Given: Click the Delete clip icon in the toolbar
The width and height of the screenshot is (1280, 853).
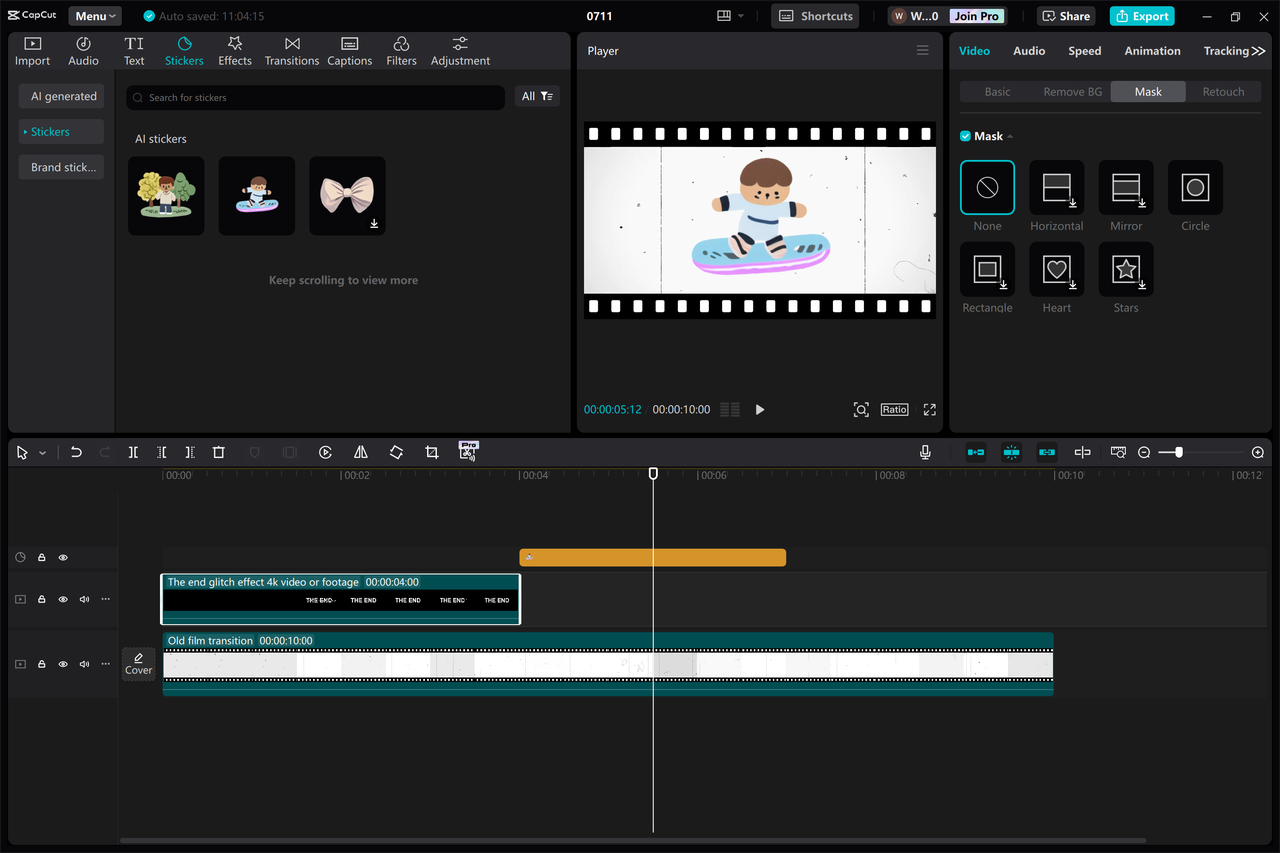Looking at the screenshot, I should pos(218,452).
